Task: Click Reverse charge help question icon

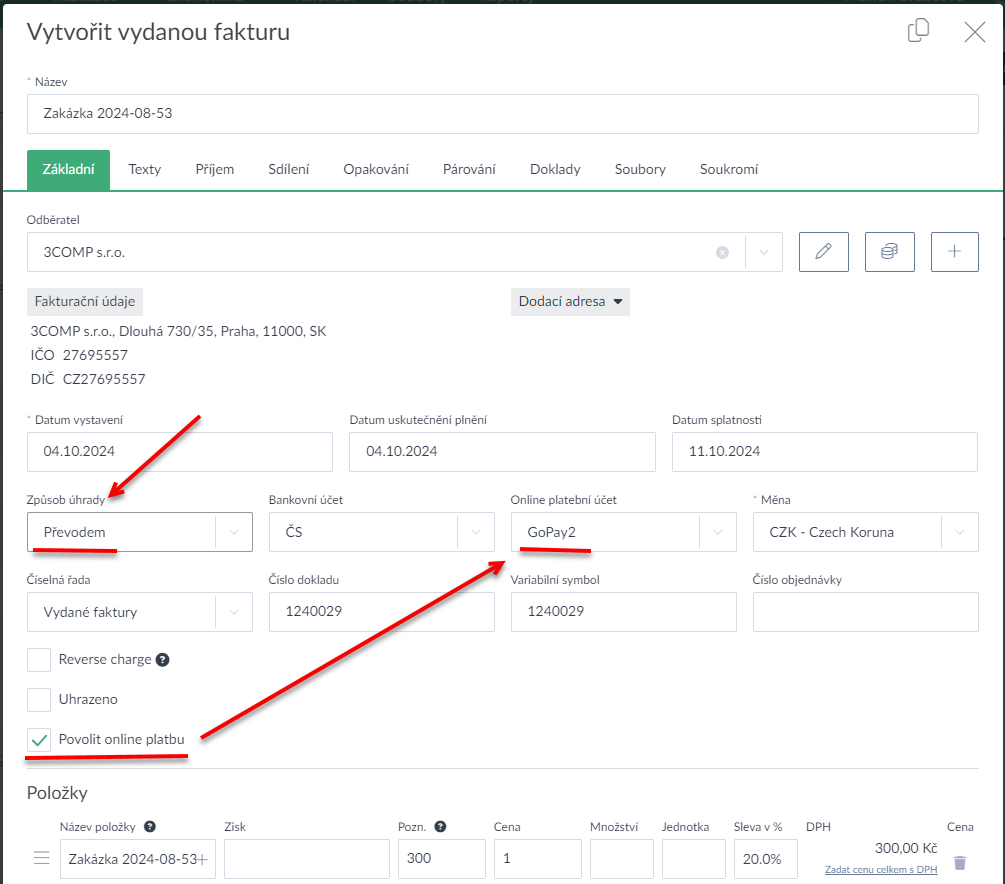Action: click(x=163, y=660)
